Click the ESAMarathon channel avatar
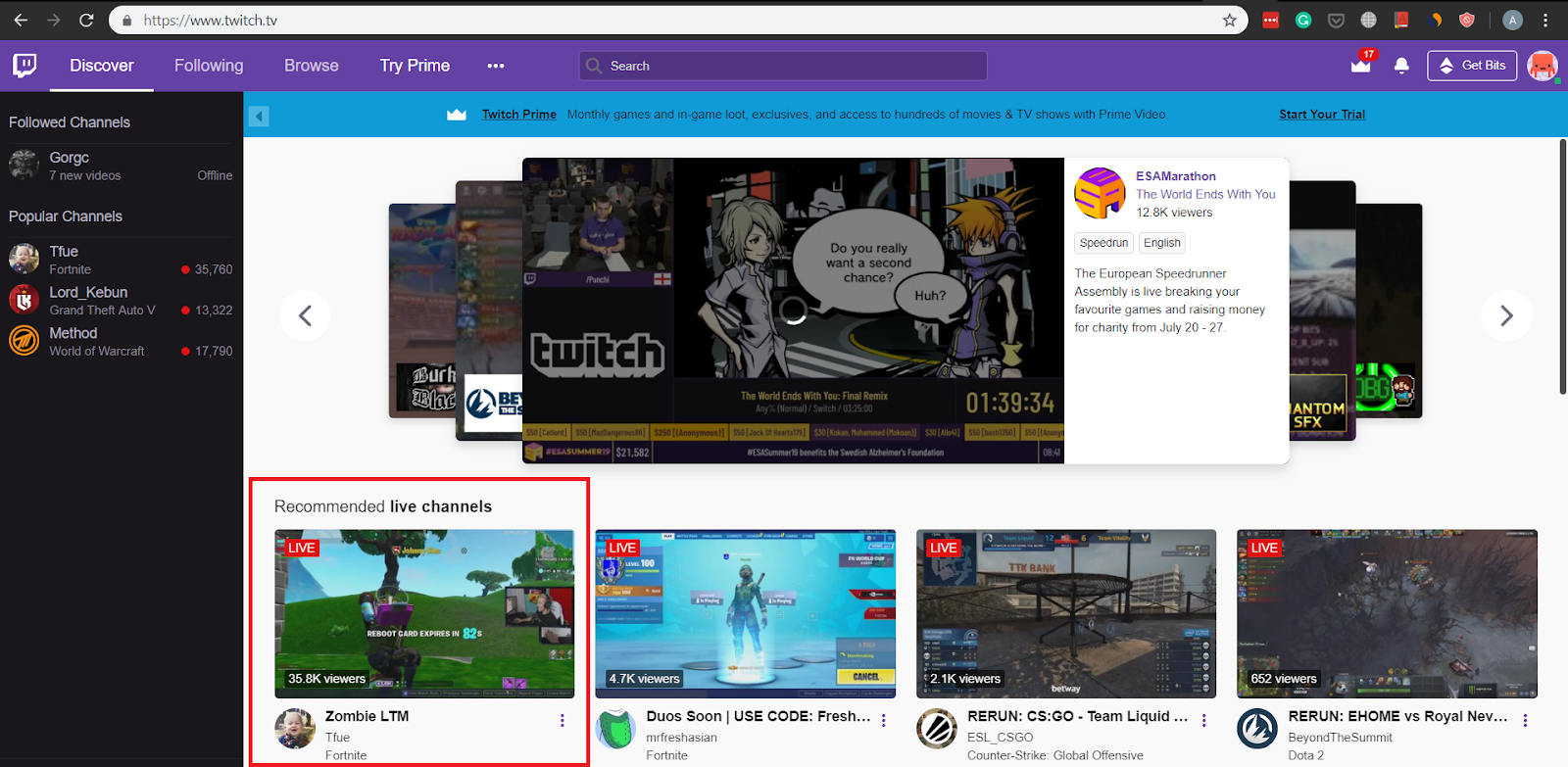 tap(1100, 193)
